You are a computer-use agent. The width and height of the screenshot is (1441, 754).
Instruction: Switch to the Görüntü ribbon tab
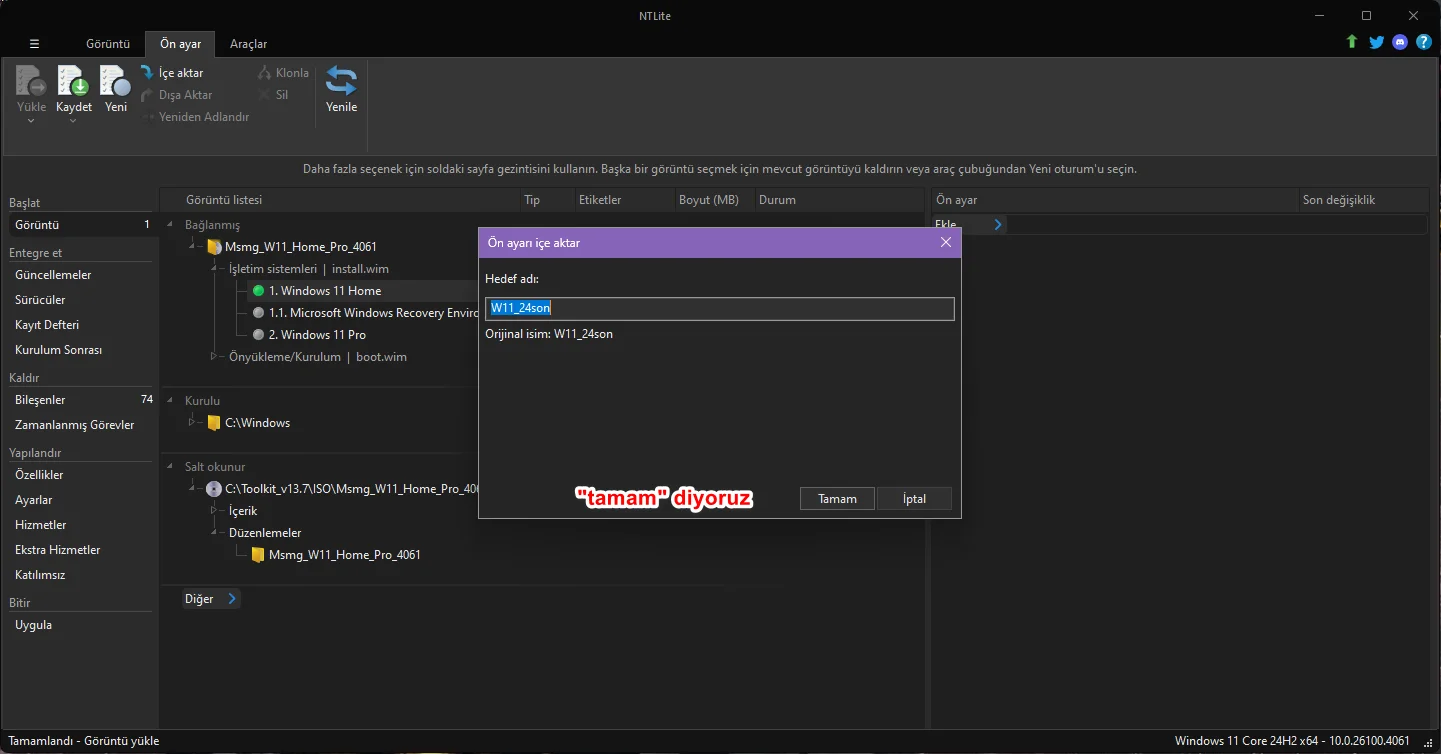(108, 44)
